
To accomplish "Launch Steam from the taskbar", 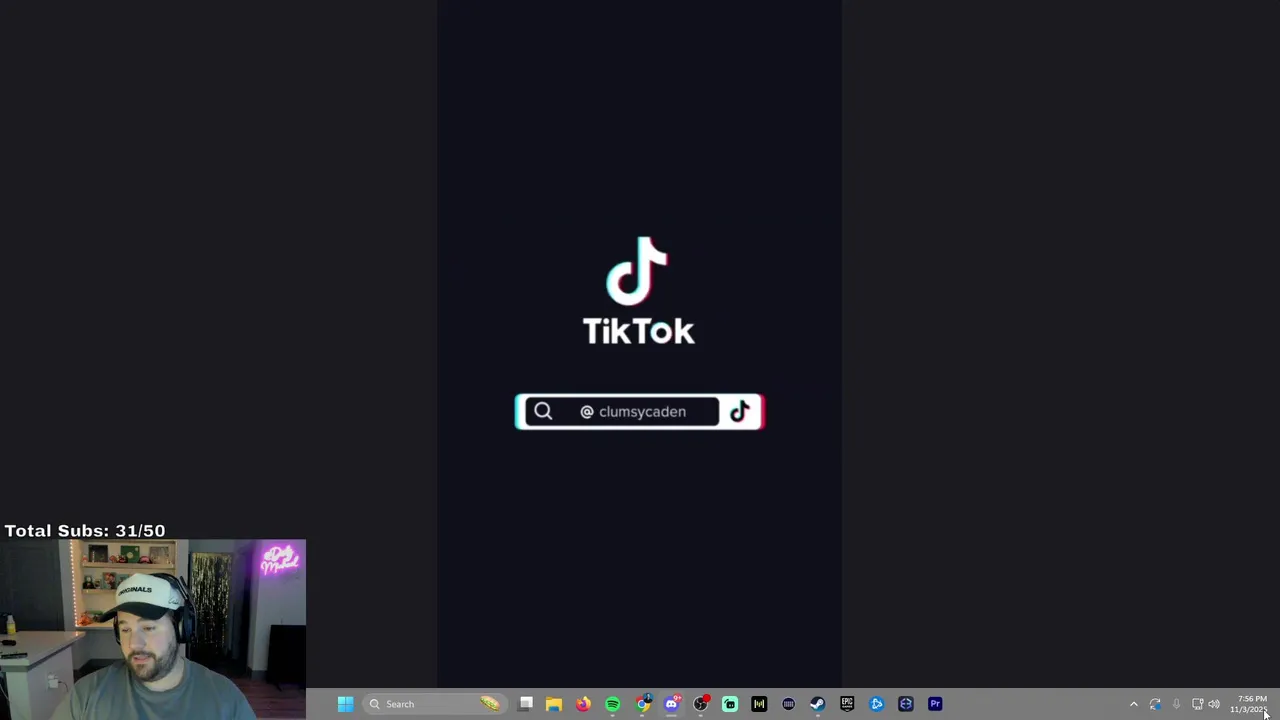I will pyautogui.click(x=817, y=704).
